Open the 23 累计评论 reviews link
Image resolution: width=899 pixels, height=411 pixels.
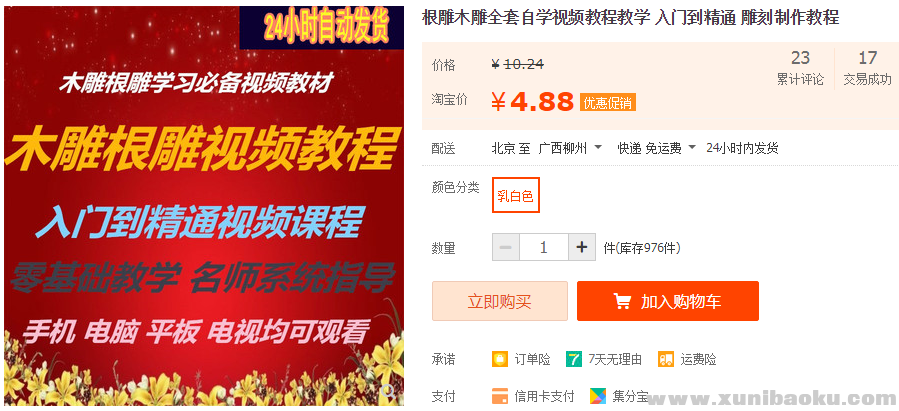point(800,68)
